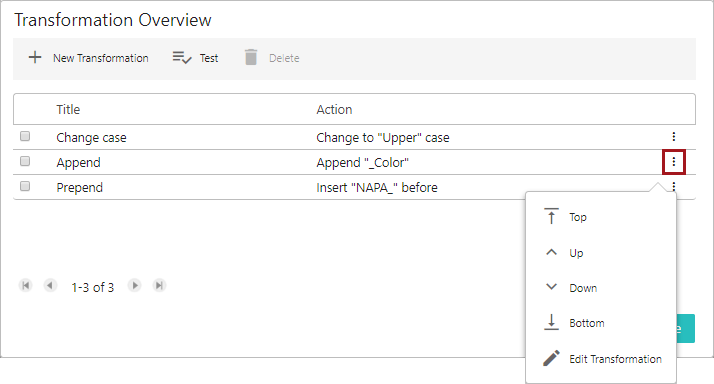Click the Bottom arrow icon in menu
This screenshot has height=384, width=714.
[x=551, y=322]
